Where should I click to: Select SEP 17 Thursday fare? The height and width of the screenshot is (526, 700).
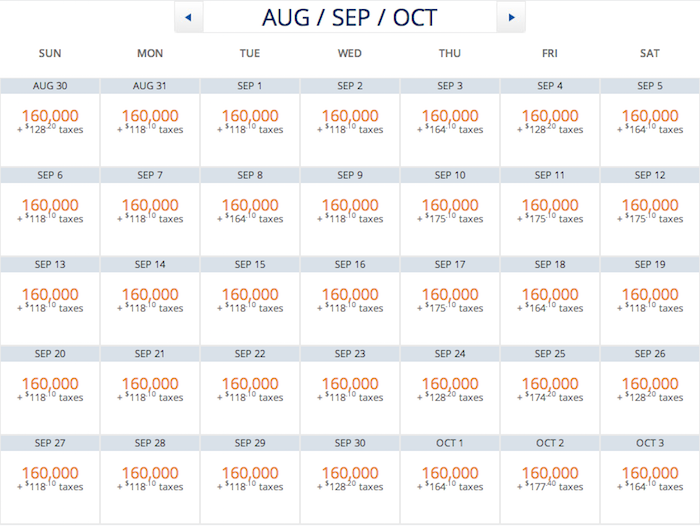click(450, 301)
